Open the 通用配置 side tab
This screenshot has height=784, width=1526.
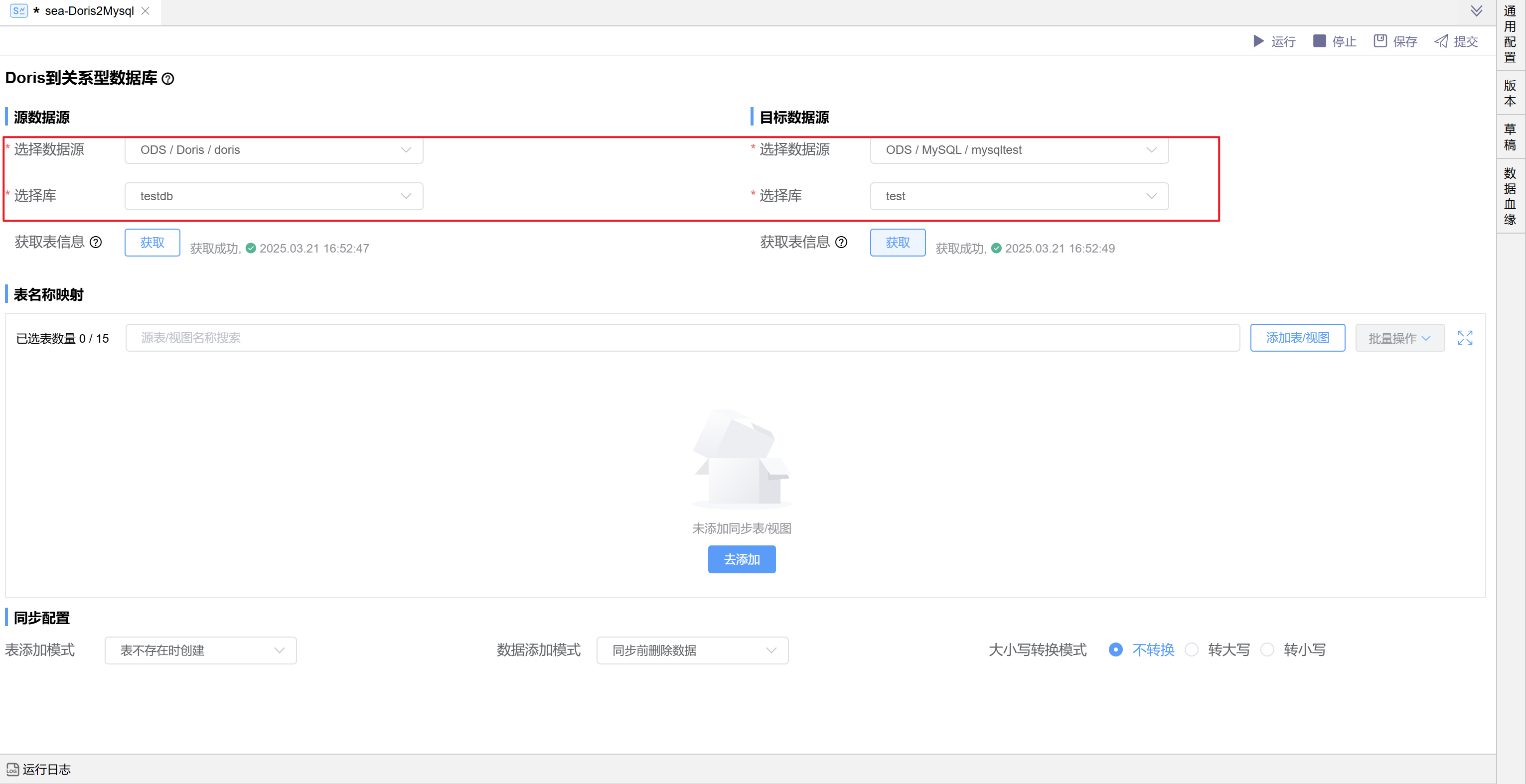point(1510,34)
